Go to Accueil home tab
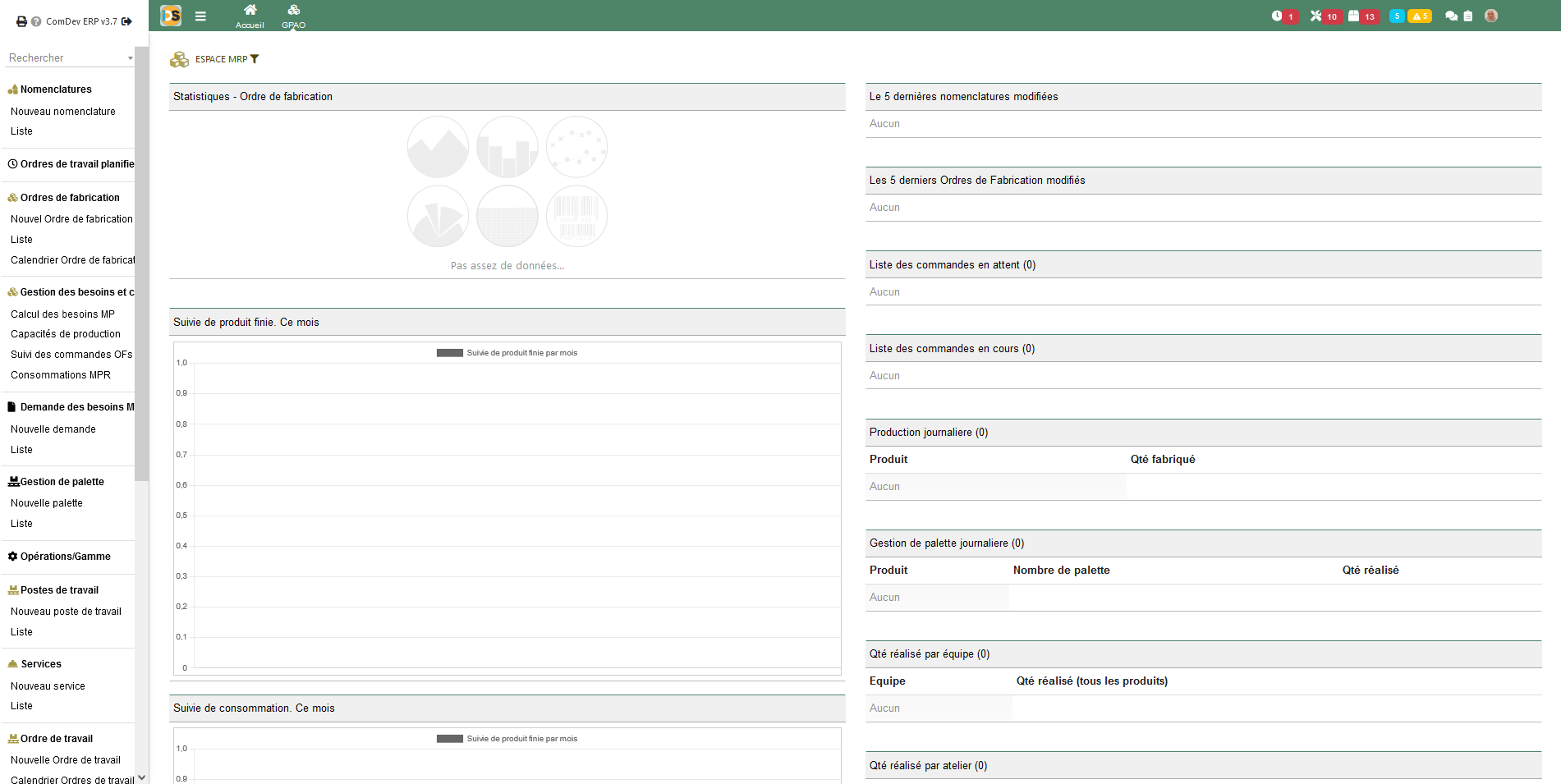 pyautogui.click(x=250, y=16)
